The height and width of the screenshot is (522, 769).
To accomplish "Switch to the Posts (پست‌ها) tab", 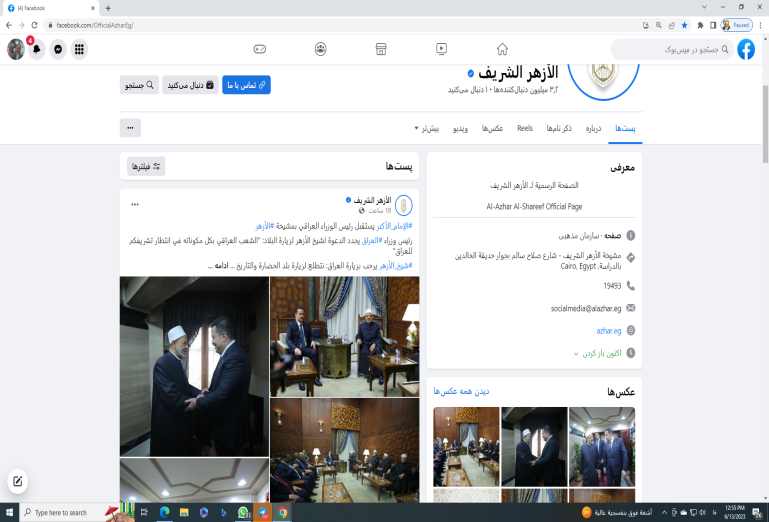I will point(625,129).
